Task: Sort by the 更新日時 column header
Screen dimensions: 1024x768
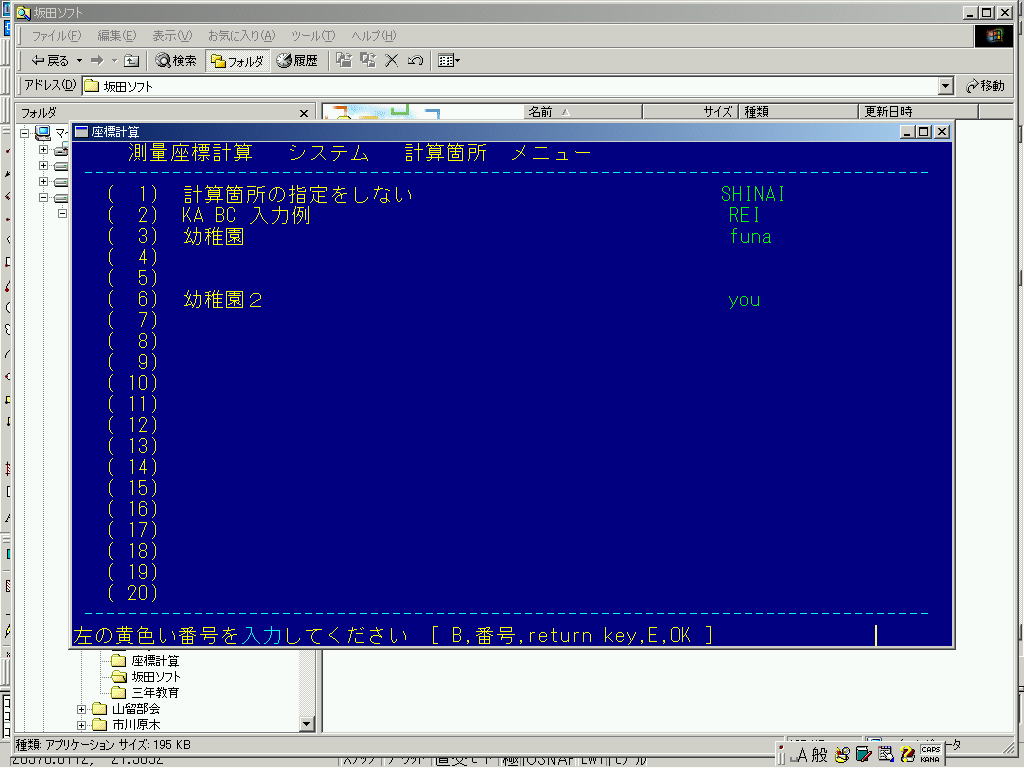Action: coord(918,112)
